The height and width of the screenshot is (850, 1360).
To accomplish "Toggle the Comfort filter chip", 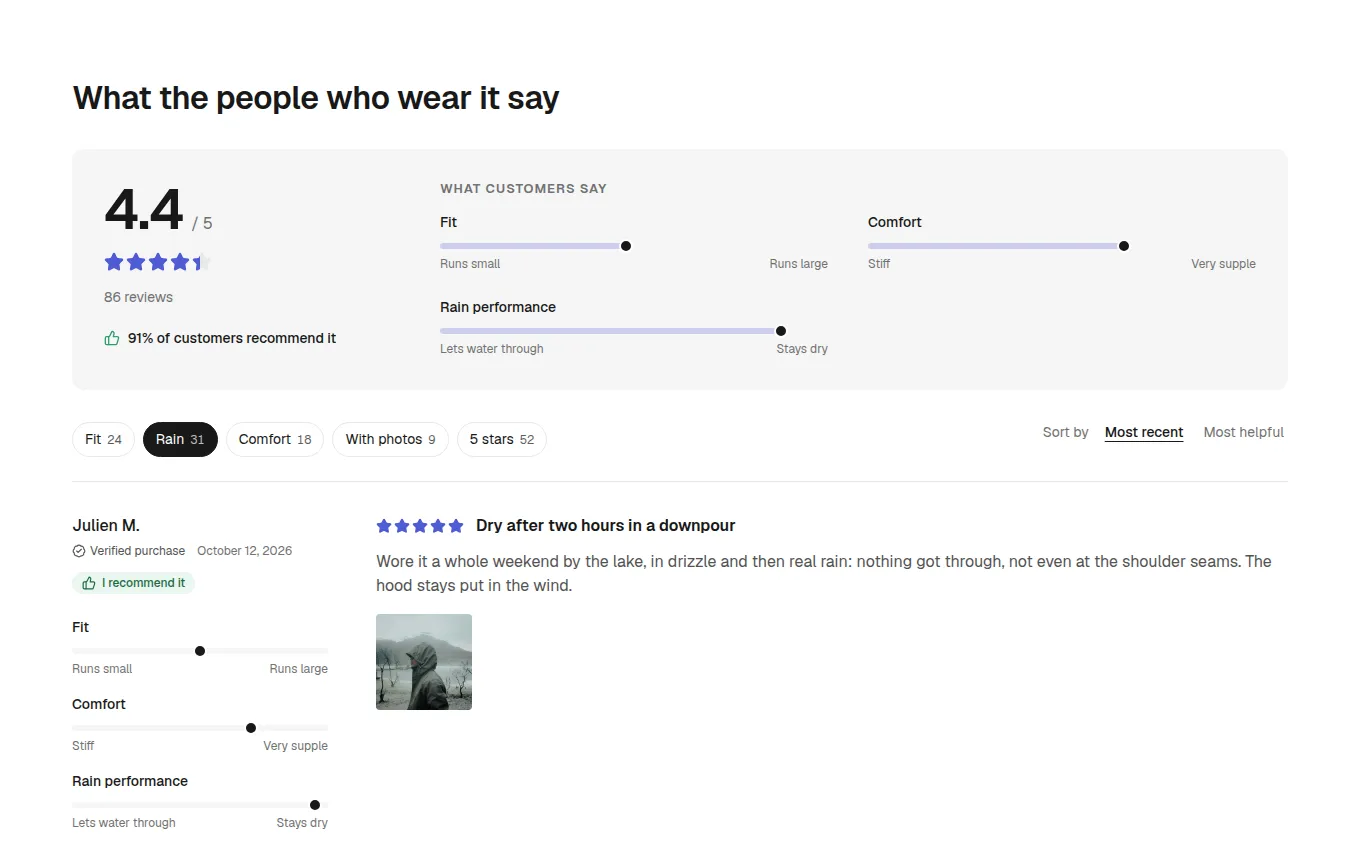I will click(275, 439).
